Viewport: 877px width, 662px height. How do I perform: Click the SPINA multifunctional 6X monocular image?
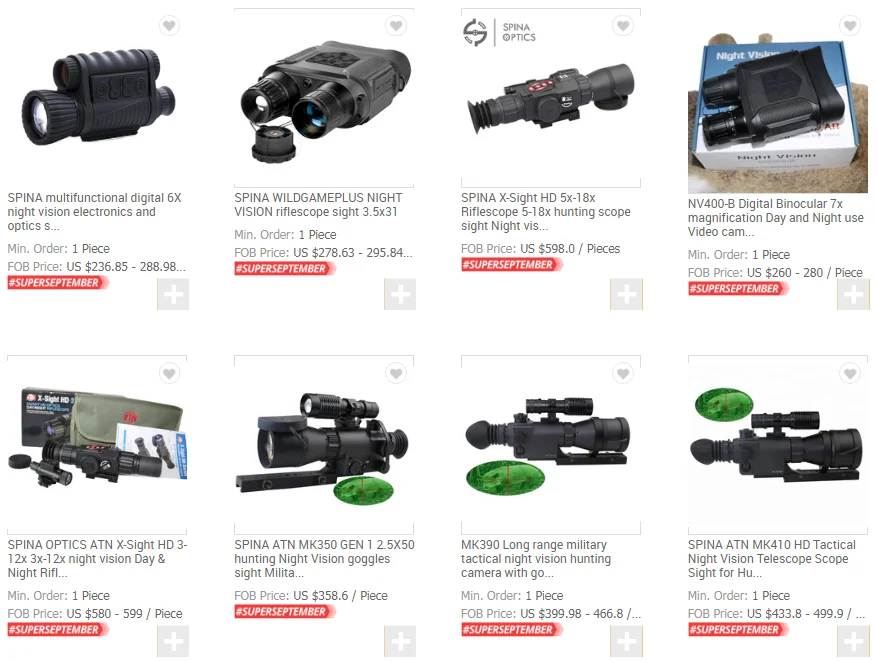pos(98,98)
